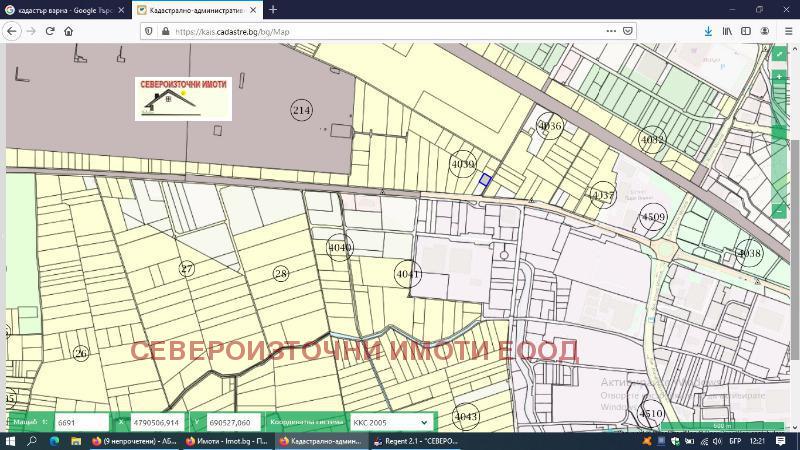
Task: Open the KKC 2005 coordinate system dropdown
Action: [x=392, y=423]
